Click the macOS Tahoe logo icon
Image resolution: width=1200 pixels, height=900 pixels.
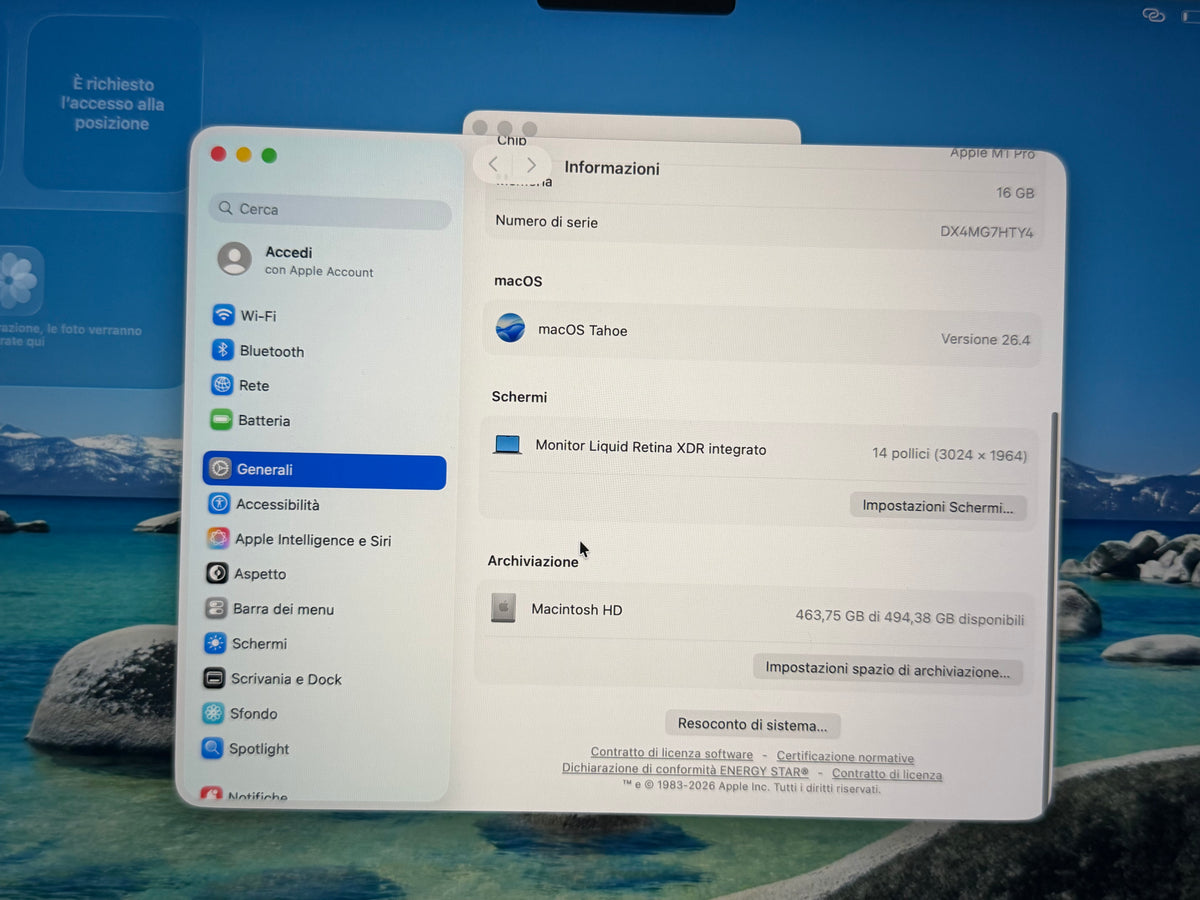tap(511, 328)
